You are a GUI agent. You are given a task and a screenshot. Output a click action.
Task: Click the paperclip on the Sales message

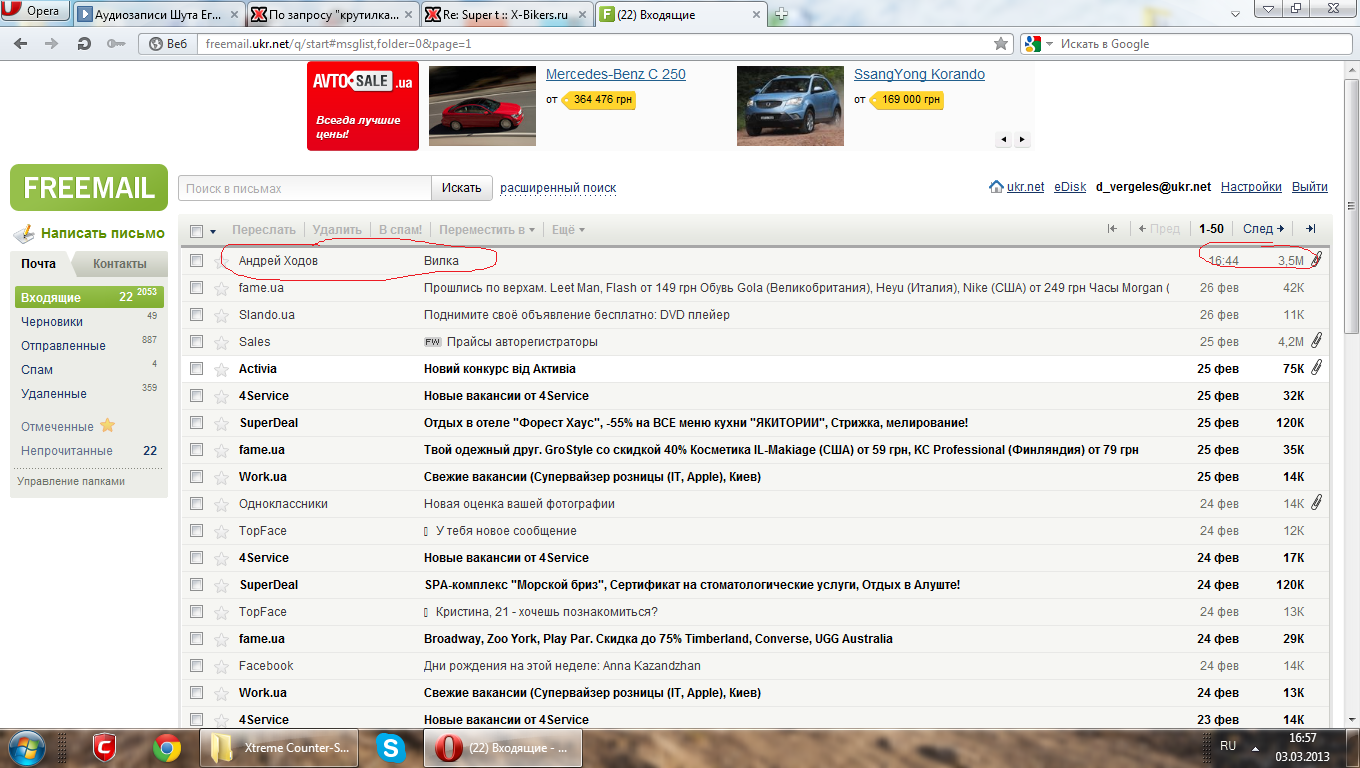1317,341
